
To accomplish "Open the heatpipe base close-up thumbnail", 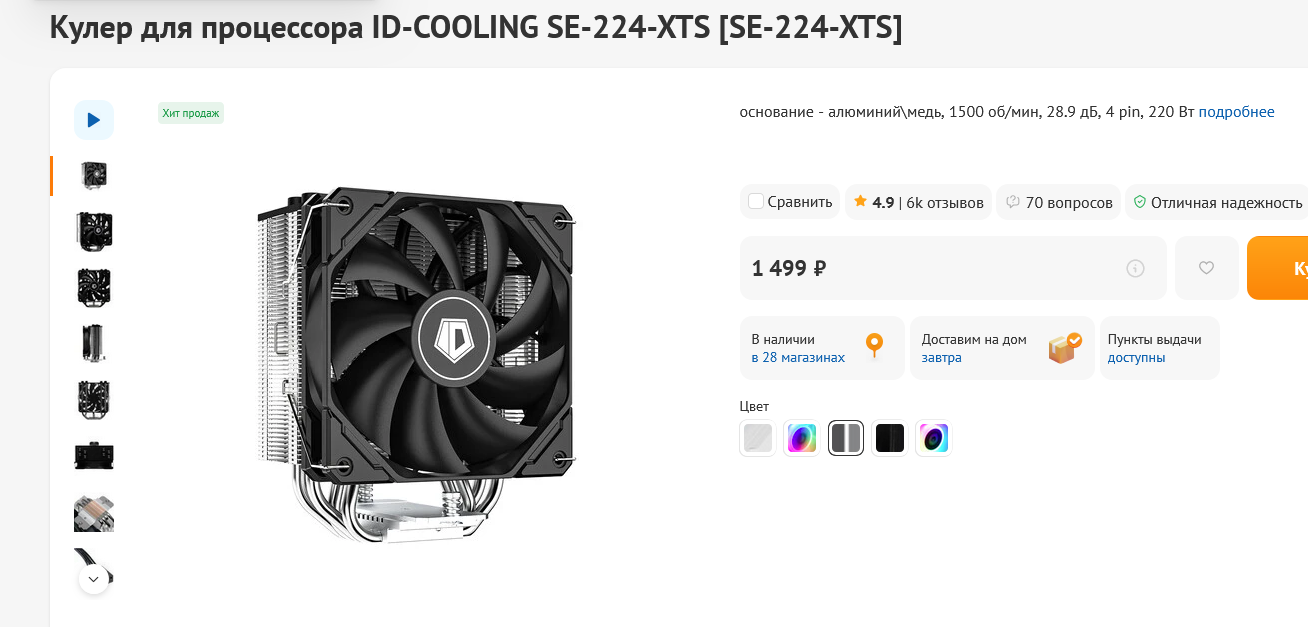I will pos(94,512).
